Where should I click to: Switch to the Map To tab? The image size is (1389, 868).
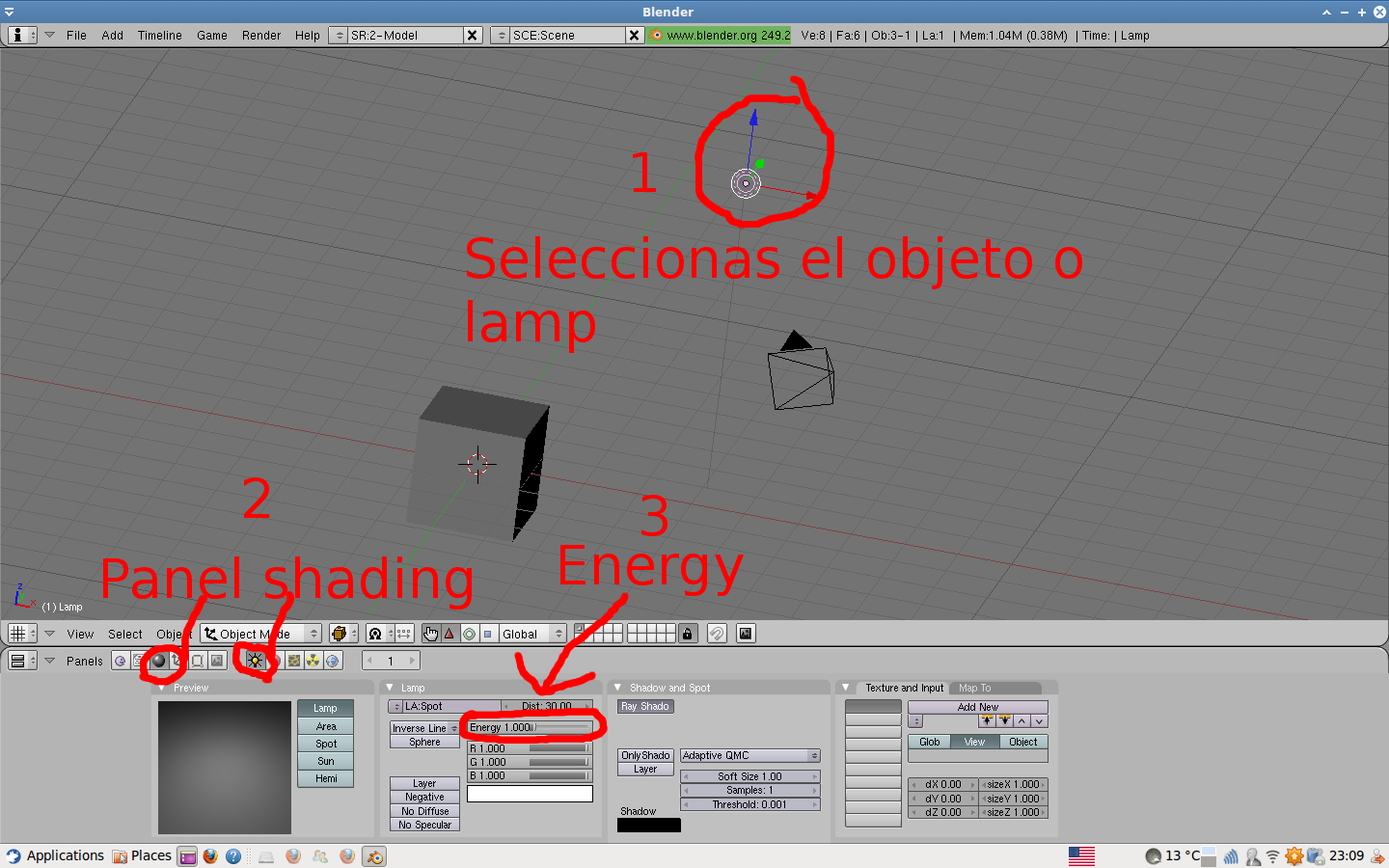coord(974,688)
